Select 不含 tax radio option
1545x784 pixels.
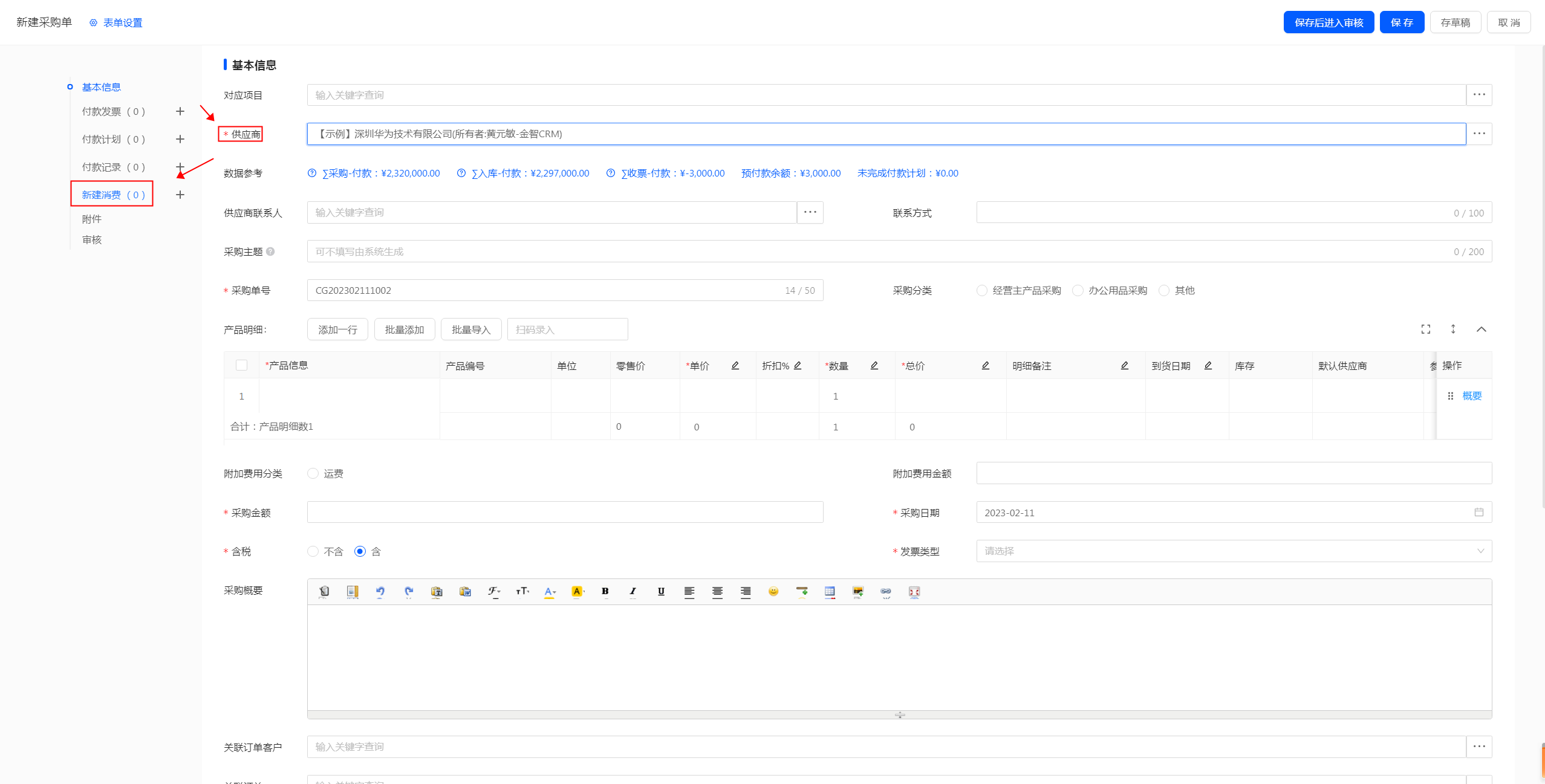(x=313, y=552)
